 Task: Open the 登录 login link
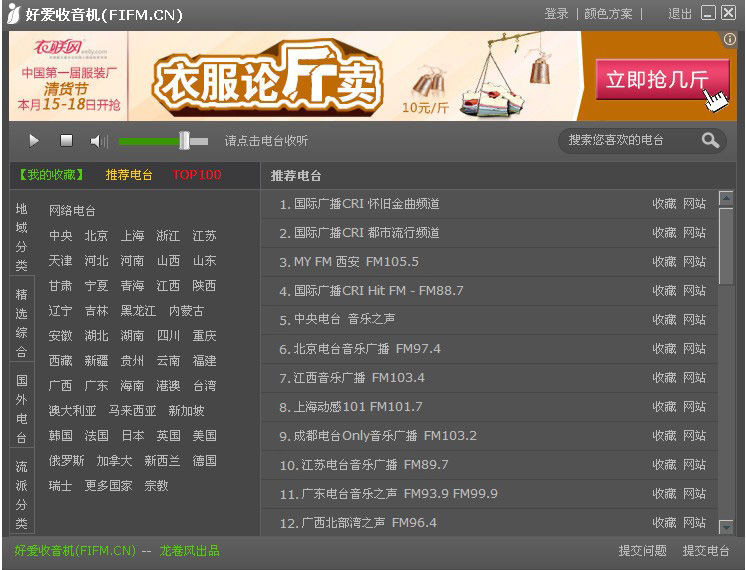[556, 14]
